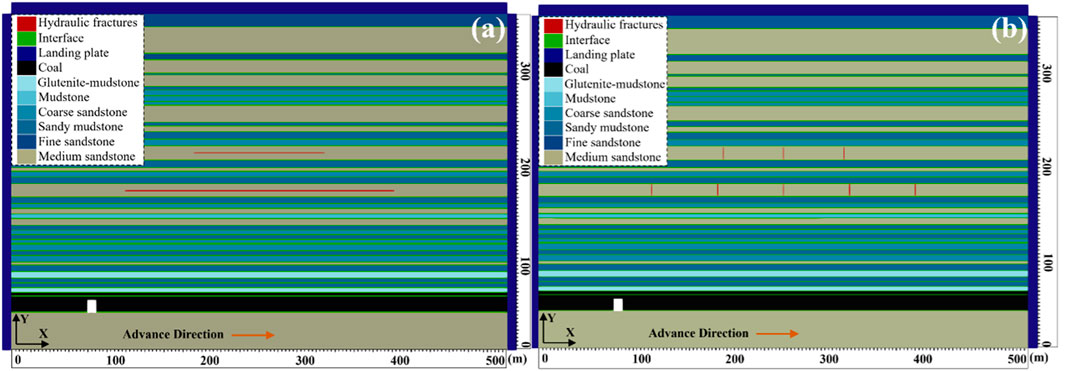Click the red Hydraulic fractures swatch in panel (a)
This screenshot has width=1065, height=371.
[x=26, y=23]
